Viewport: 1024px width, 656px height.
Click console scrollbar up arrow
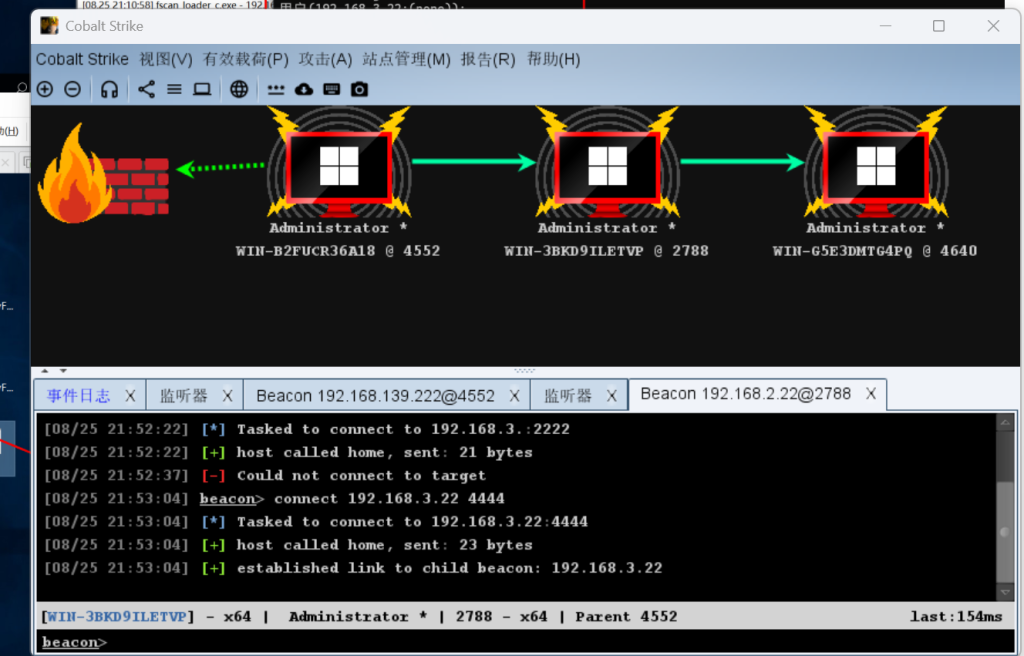point(1005,423)
